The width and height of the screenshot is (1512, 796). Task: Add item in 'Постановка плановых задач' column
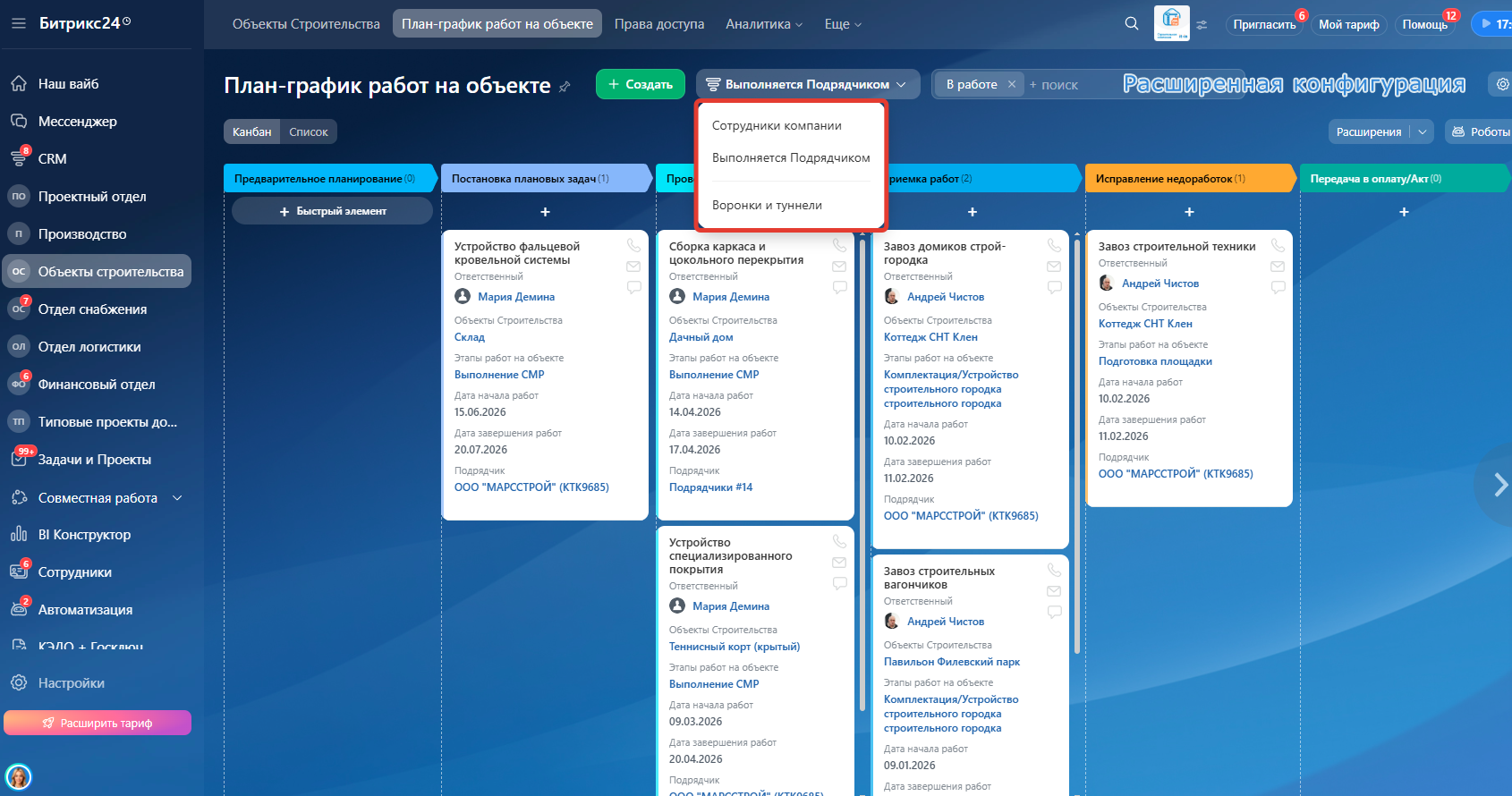(x=545, y=212)
